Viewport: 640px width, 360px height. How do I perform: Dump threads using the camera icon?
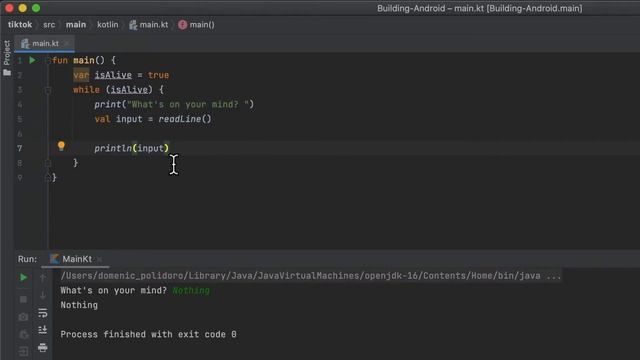click(23, 317)
